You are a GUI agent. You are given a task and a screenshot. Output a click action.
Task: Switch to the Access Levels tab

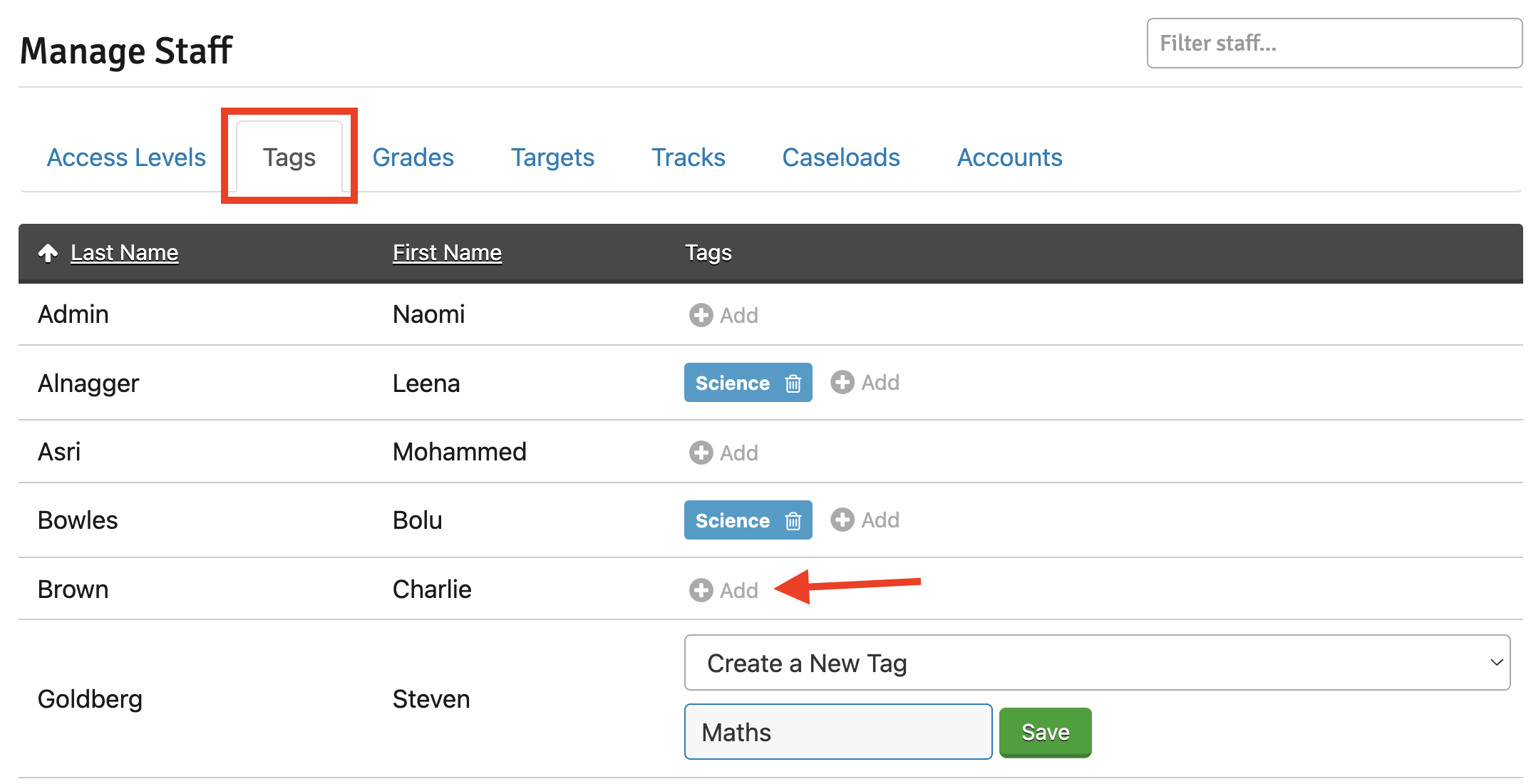pos(126,158)
